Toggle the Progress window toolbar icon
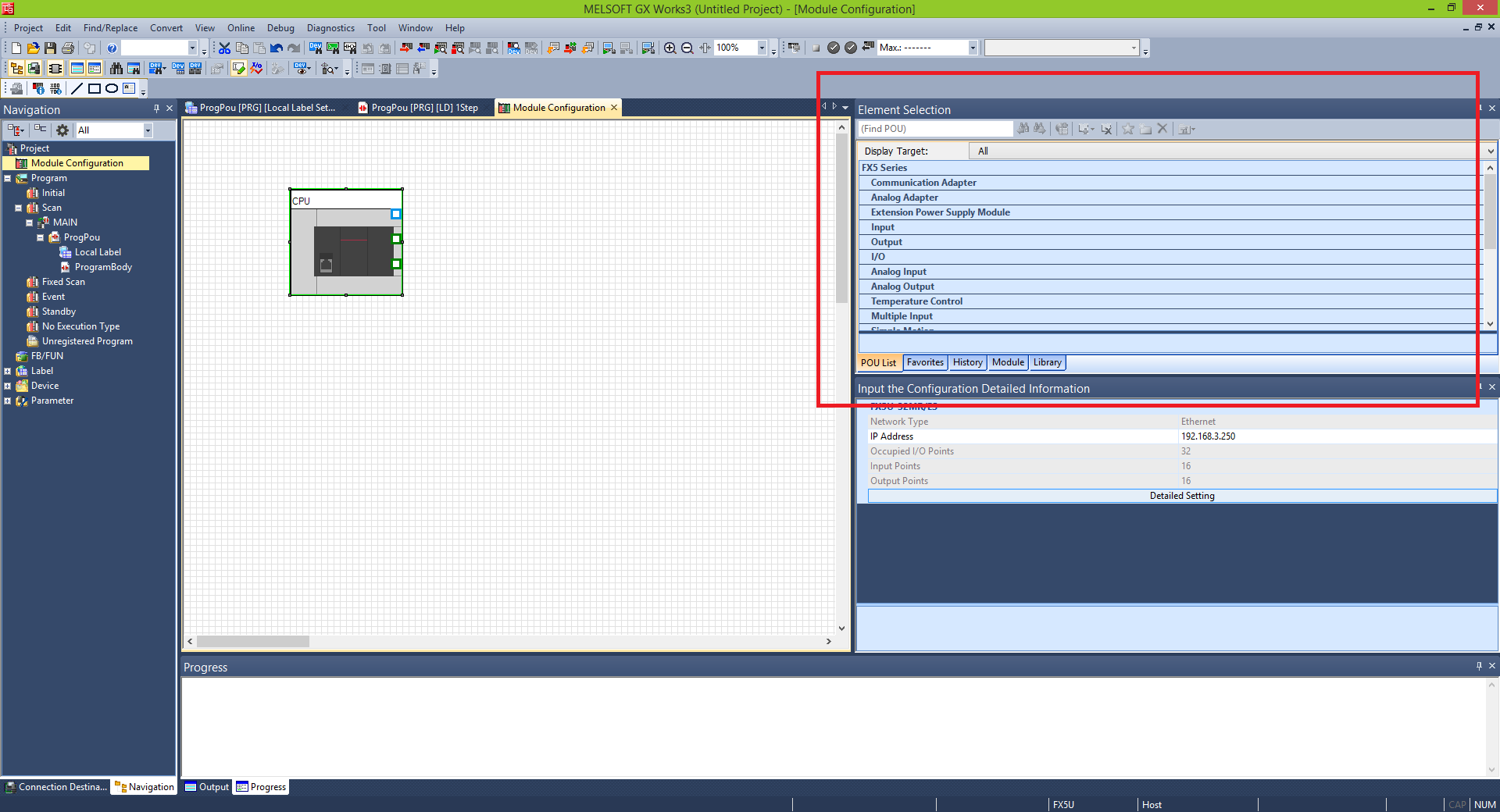This screenshot has height=812, width=1500. (x=95, y=68)
